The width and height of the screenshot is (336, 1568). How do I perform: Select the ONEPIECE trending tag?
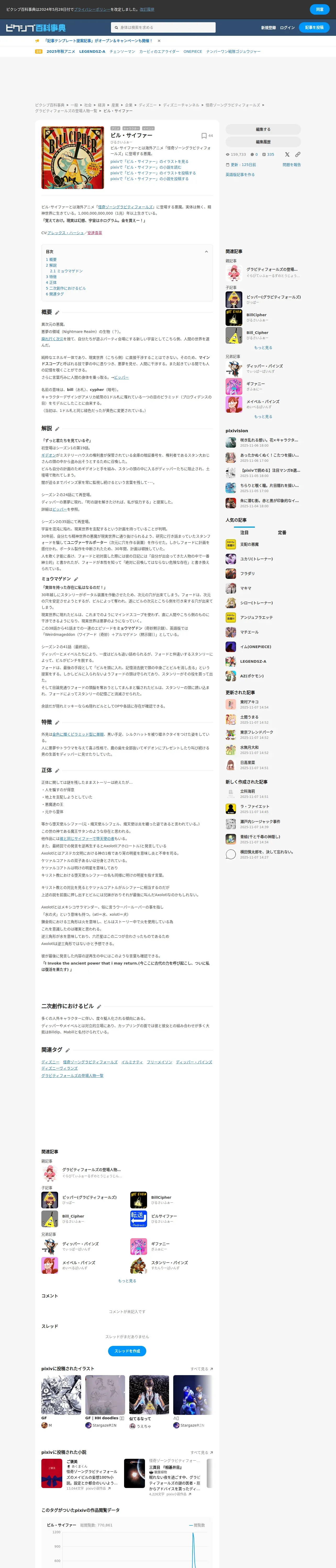click(x=193, y=52)
